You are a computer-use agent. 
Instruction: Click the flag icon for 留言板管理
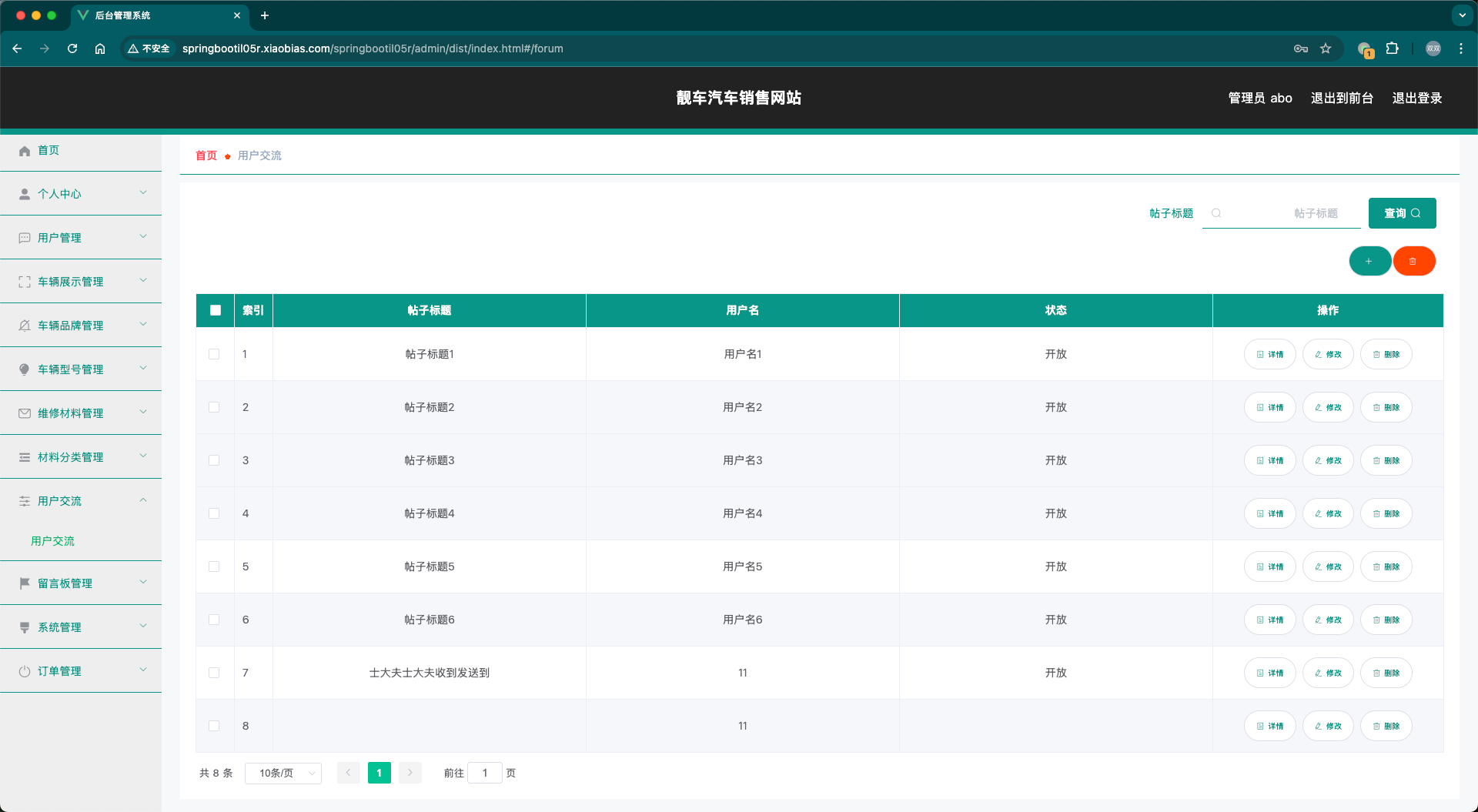point(25,583)
